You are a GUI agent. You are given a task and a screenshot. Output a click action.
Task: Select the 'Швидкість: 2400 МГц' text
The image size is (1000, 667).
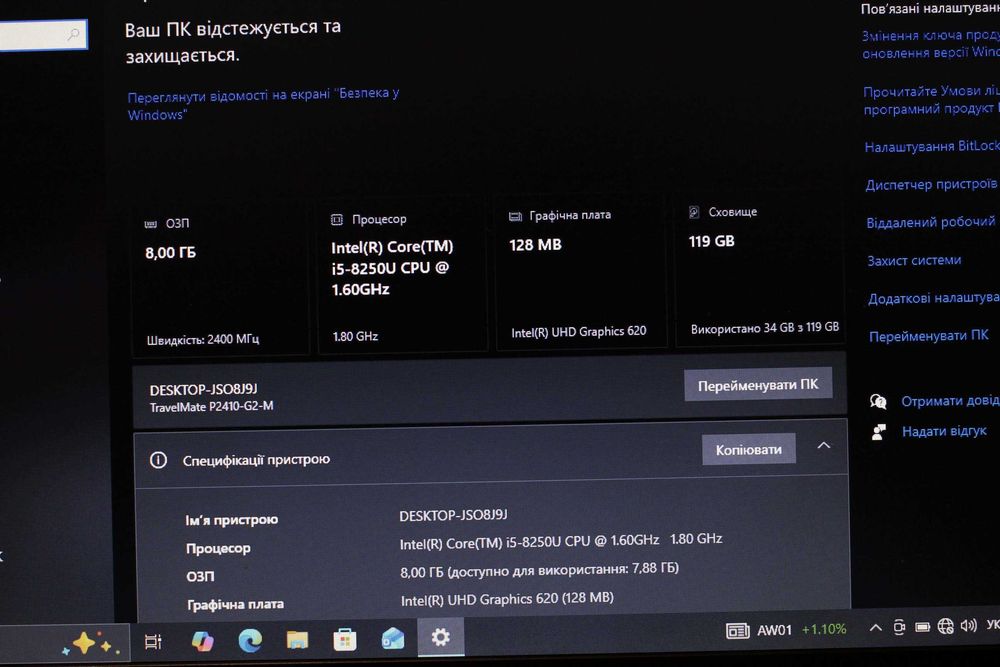(203, 340)
